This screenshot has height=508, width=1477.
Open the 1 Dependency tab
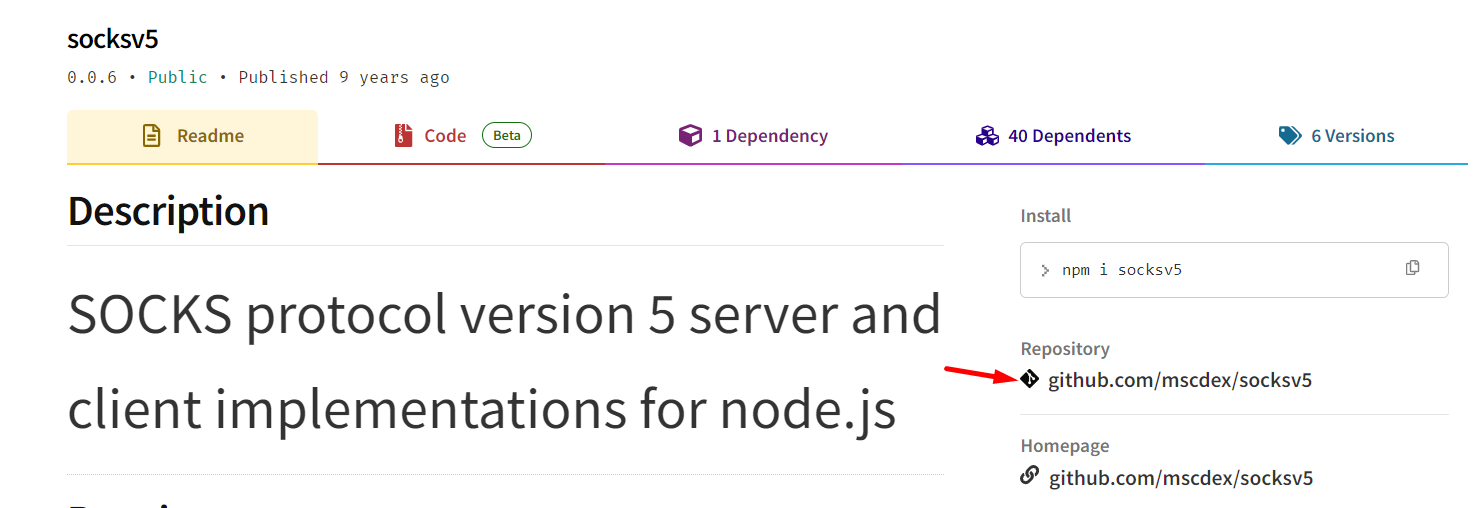click(769, 136)
